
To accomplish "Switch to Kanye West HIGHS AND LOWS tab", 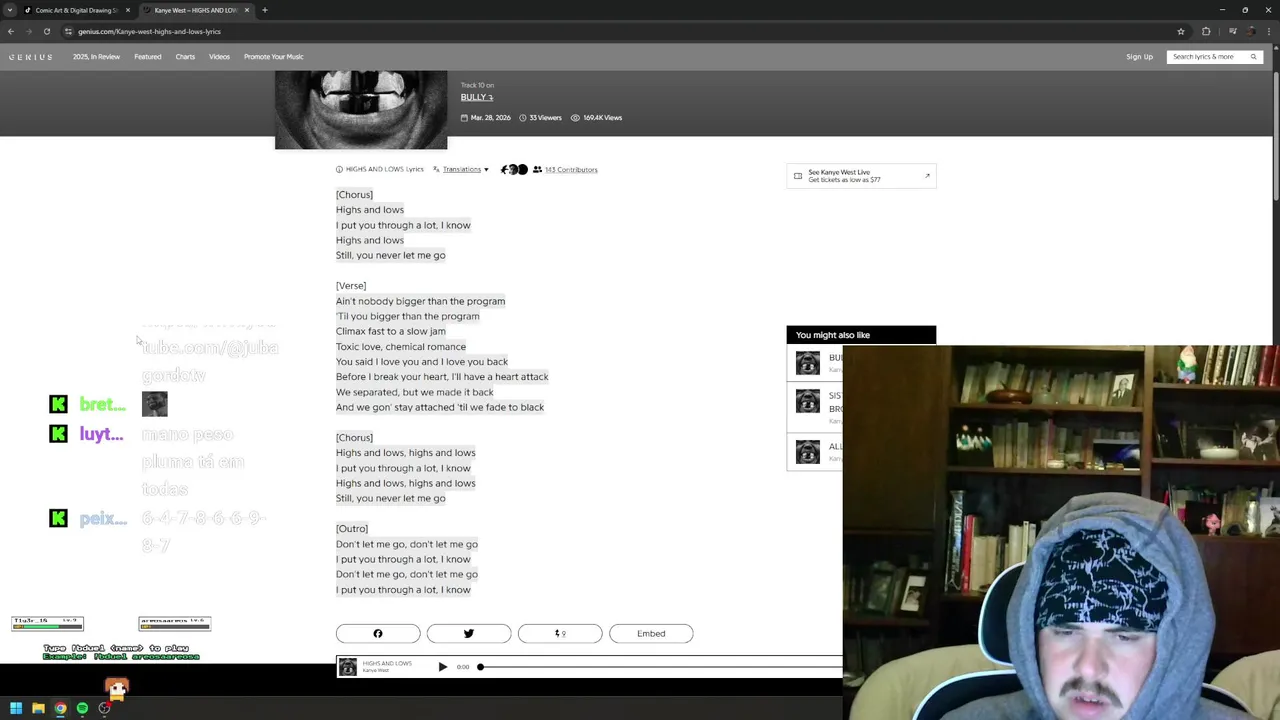I will tap(195, 10).
